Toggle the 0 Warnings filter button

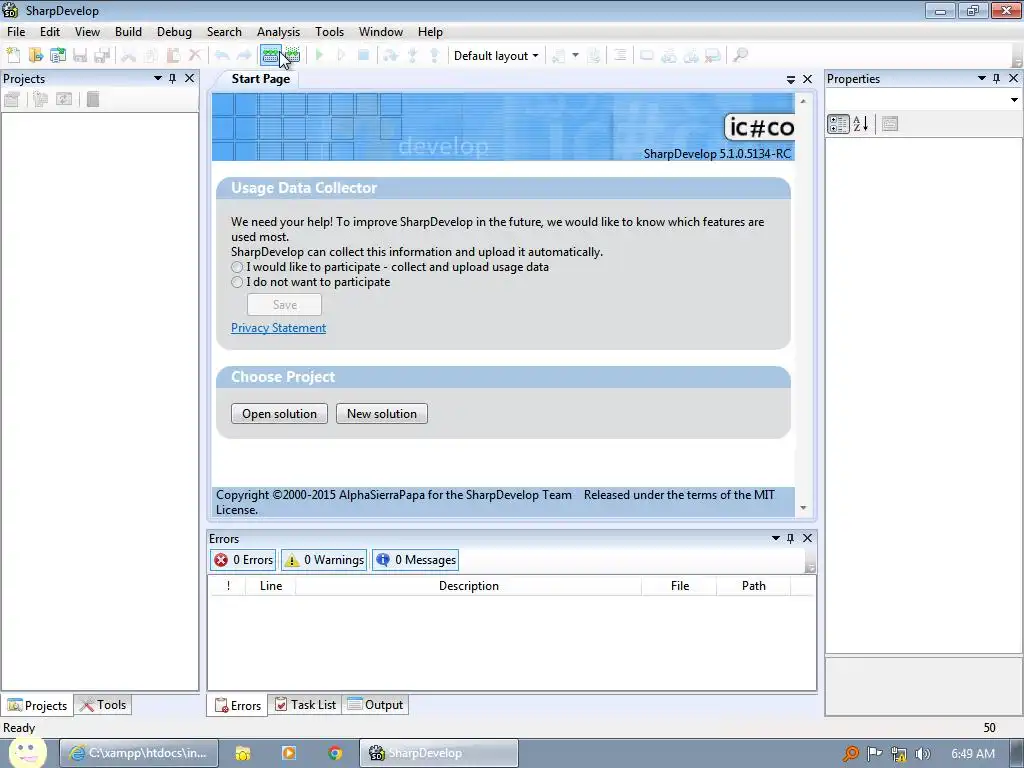coord(325,560)
